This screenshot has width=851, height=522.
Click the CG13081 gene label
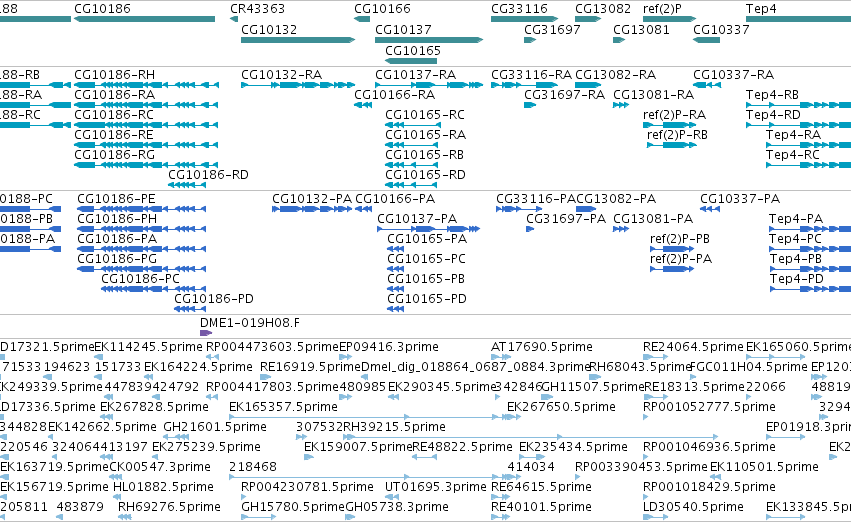pyautogui.click(x=642, y=30)
